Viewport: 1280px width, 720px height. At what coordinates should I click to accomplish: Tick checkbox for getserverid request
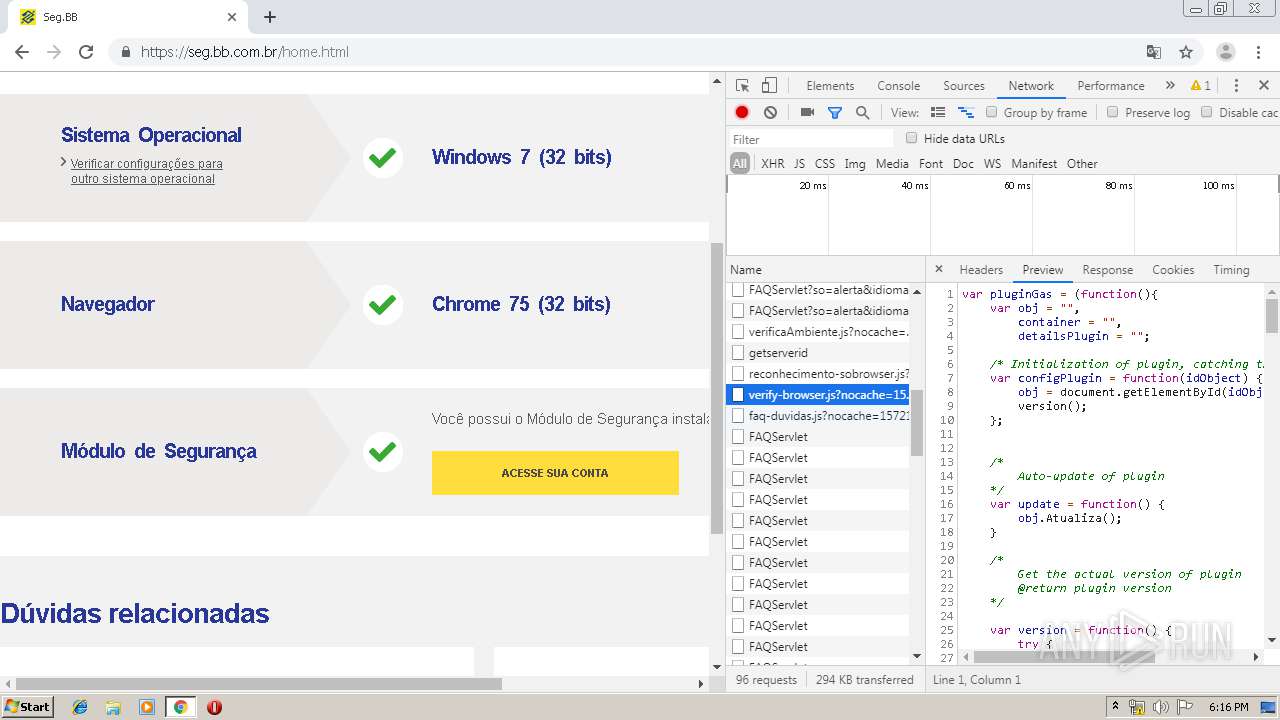(x=738, y=353)
